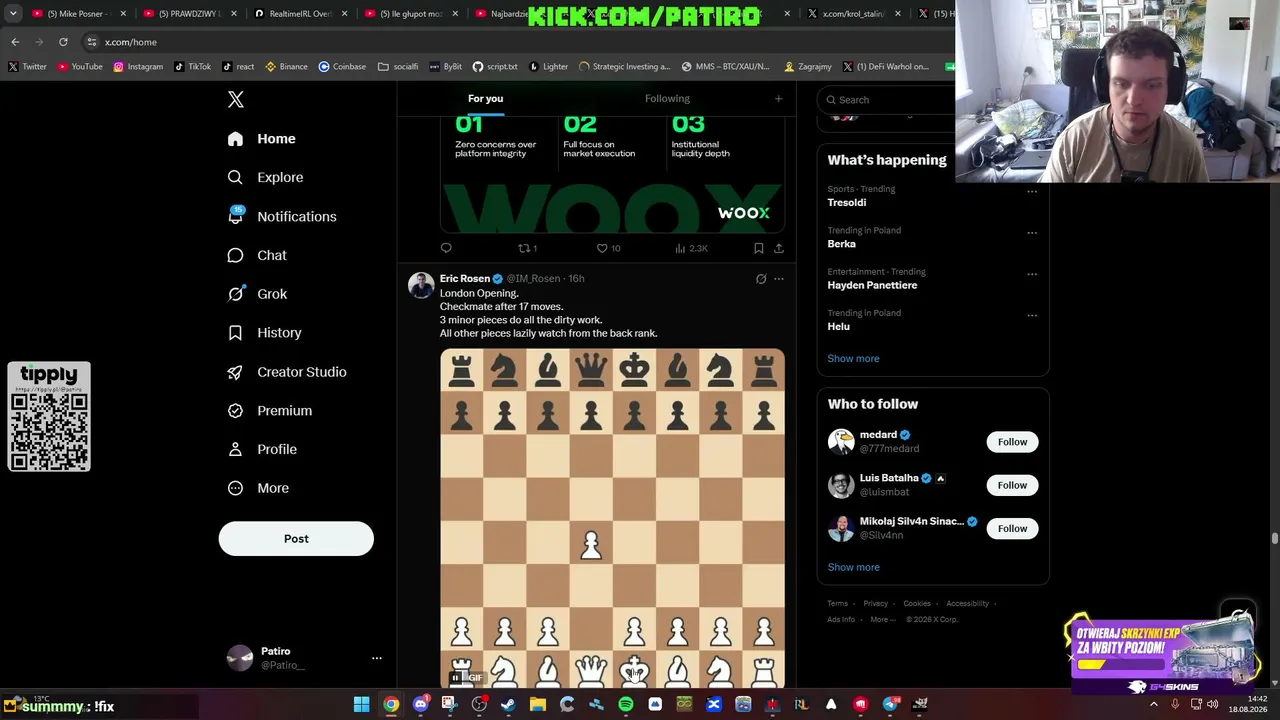Open the Terms footer link

(837, 603)
